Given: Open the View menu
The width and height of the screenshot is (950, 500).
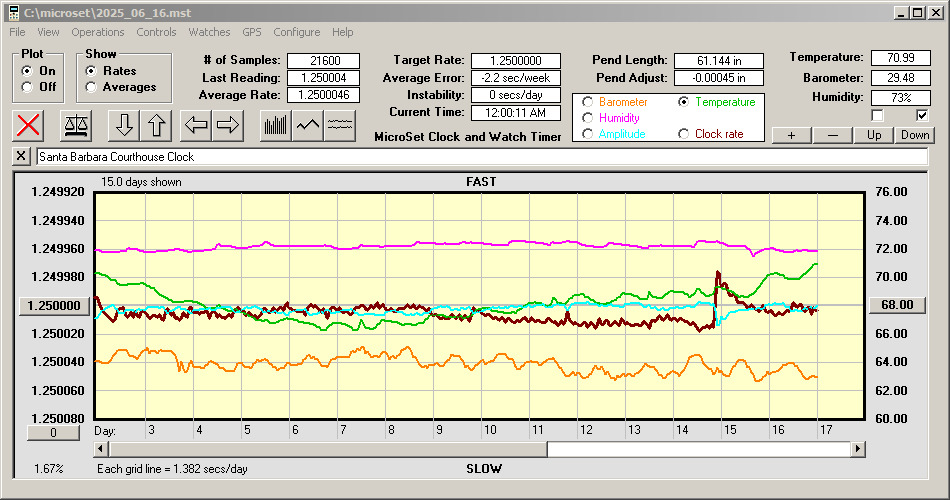Looking at the screenshot, I should click(x=48, y=32).
